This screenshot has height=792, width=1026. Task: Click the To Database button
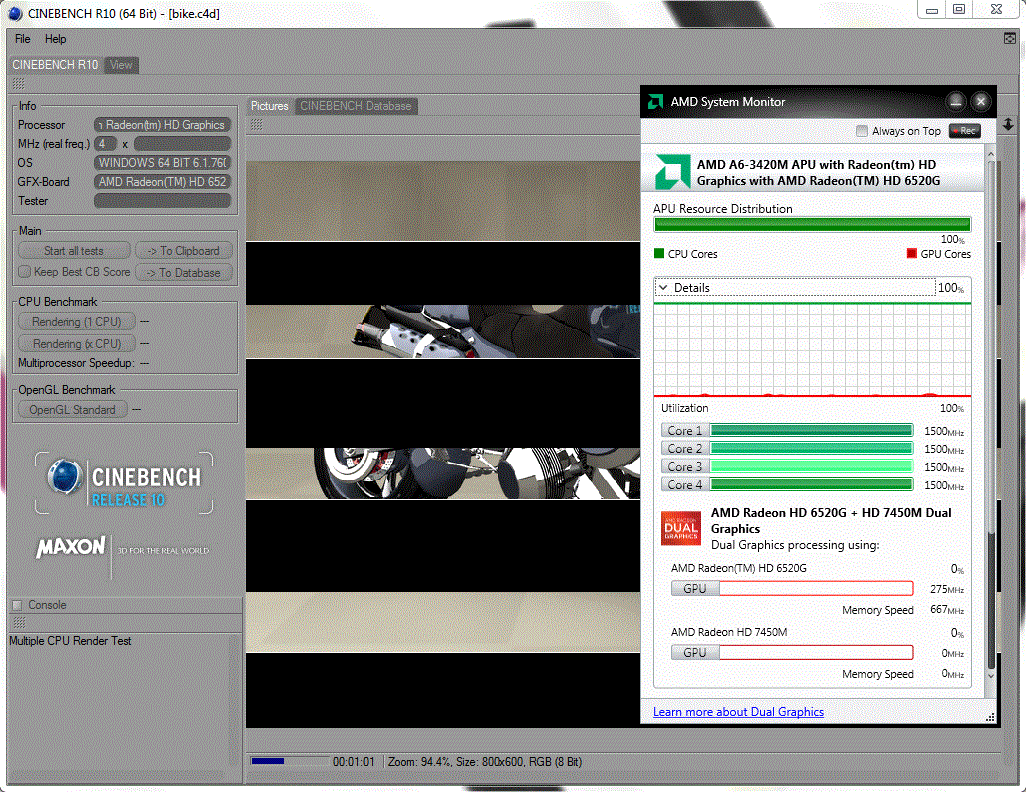[184, 273]
